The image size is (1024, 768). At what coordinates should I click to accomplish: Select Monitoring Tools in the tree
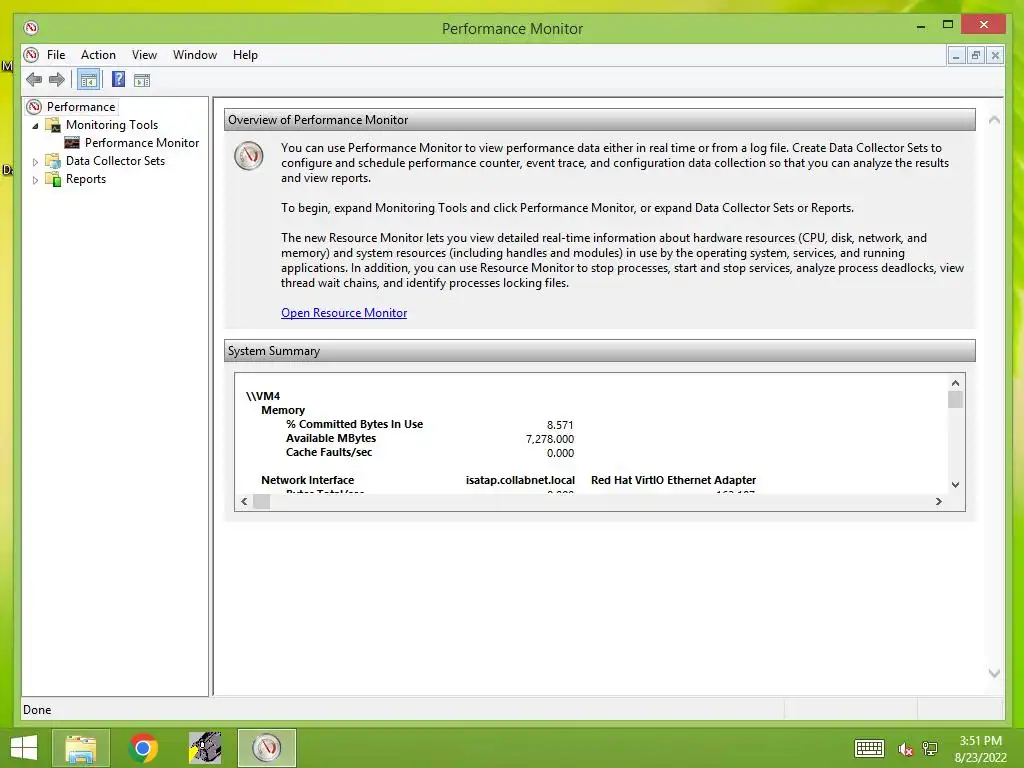[112, 125]
